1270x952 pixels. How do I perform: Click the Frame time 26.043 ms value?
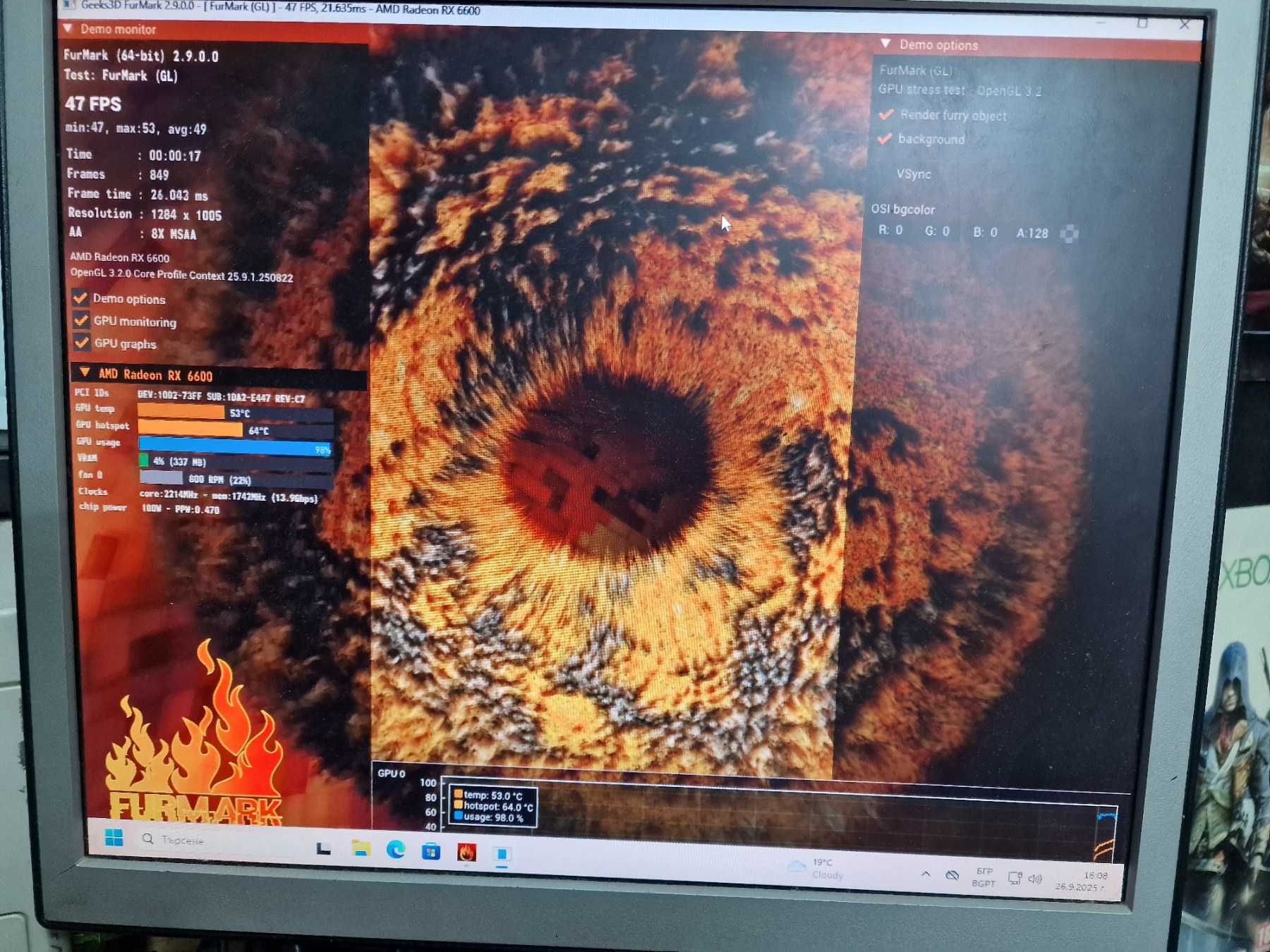pos(179,195)
